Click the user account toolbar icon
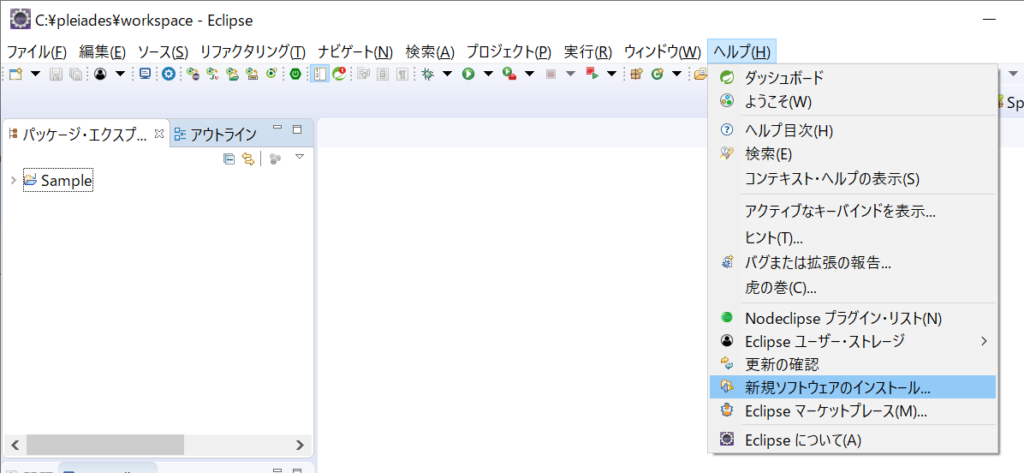The image size is (1024, 473). point(100,74)
